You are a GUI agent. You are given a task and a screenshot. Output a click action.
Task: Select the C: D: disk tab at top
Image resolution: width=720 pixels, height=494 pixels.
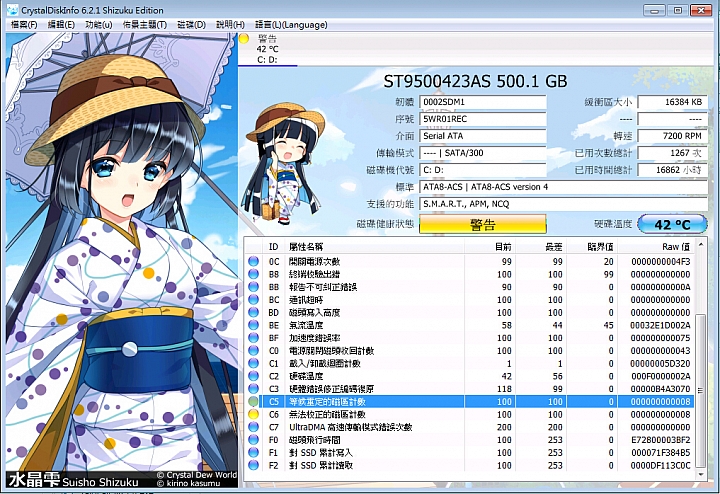(267, 49)
